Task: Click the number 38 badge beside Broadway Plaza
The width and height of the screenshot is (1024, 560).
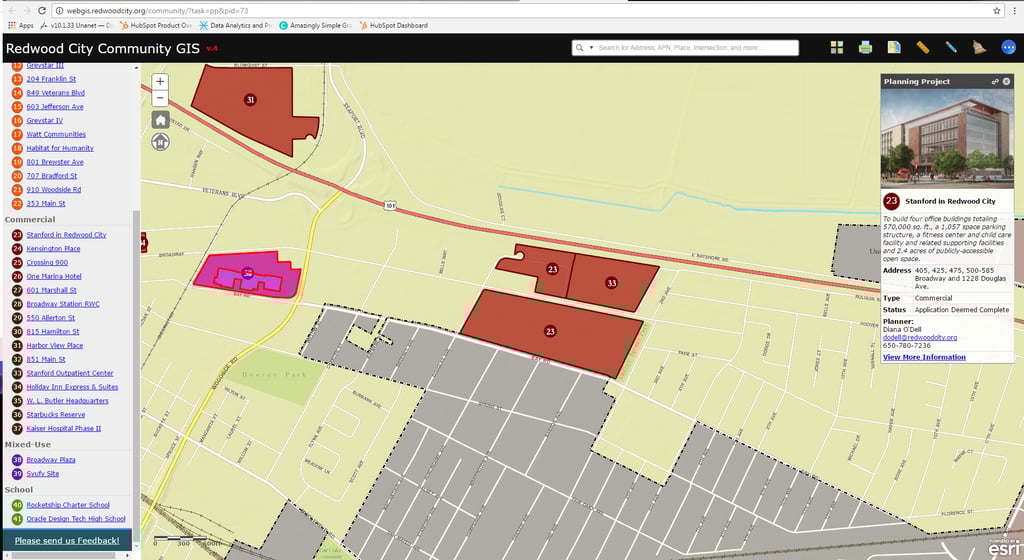Action: click(x=17, y=459)
